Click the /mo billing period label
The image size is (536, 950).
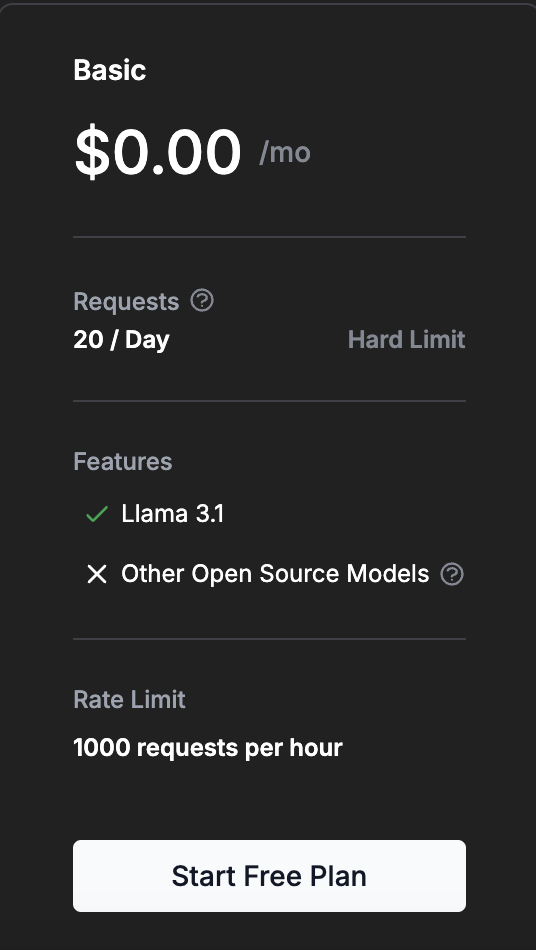click(285, 152)
